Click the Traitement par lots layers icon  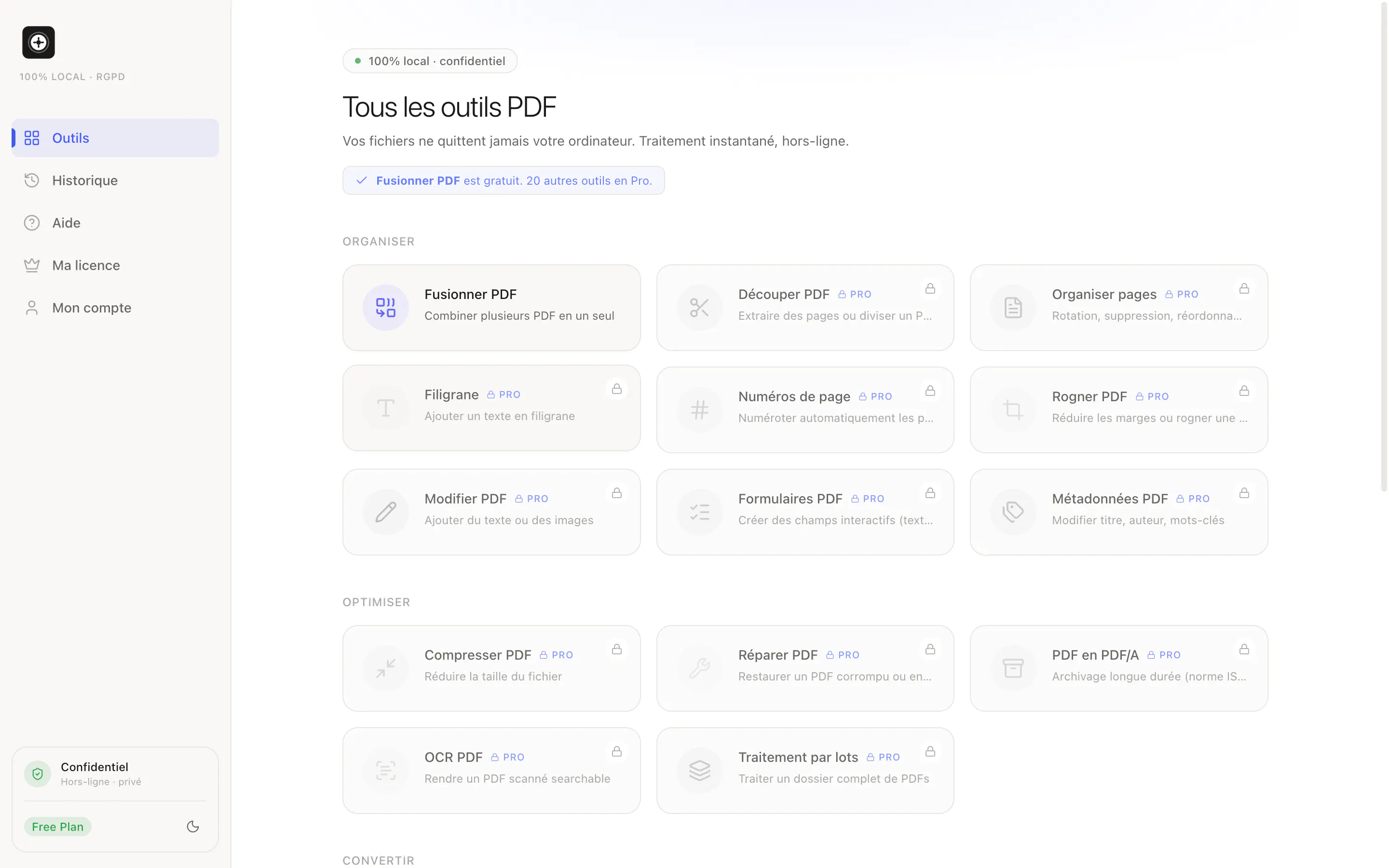coord(700,771)
